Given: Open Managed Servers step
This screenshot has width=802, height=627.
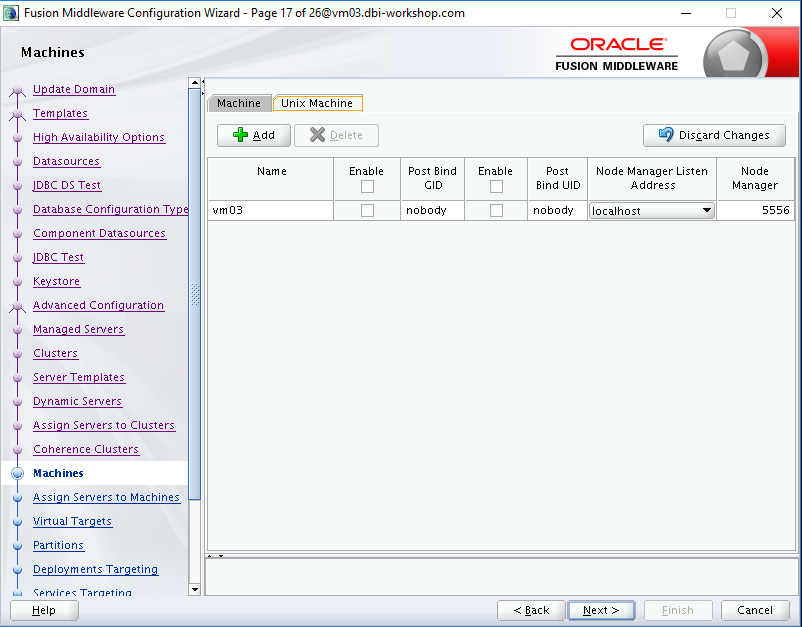Looking at the screenshot, I should pyautogui.click(x=78, y=329).
